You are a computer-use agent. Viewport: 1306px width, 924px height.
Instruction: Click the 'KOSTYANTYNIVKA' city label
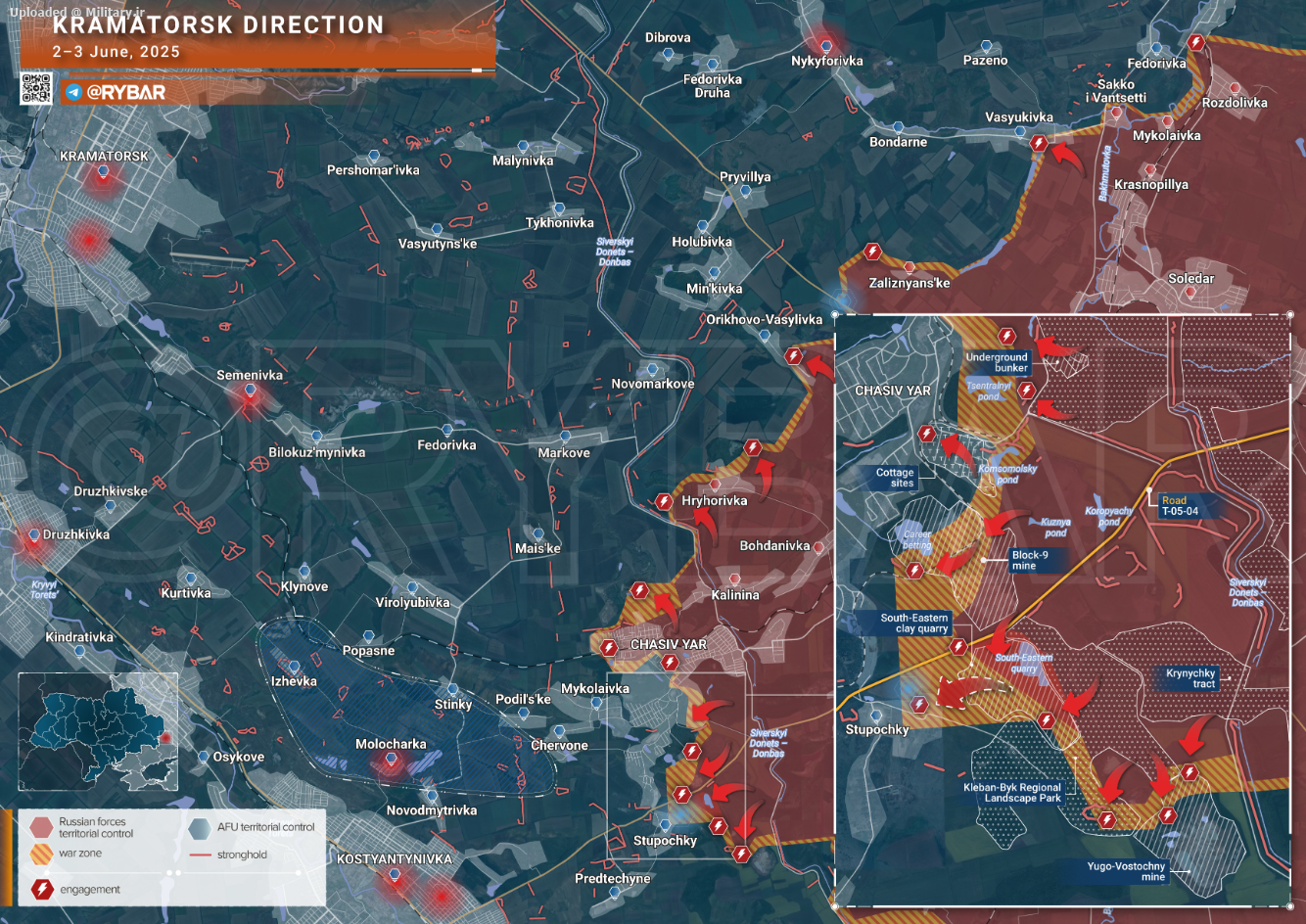click(x=395, y=859)
